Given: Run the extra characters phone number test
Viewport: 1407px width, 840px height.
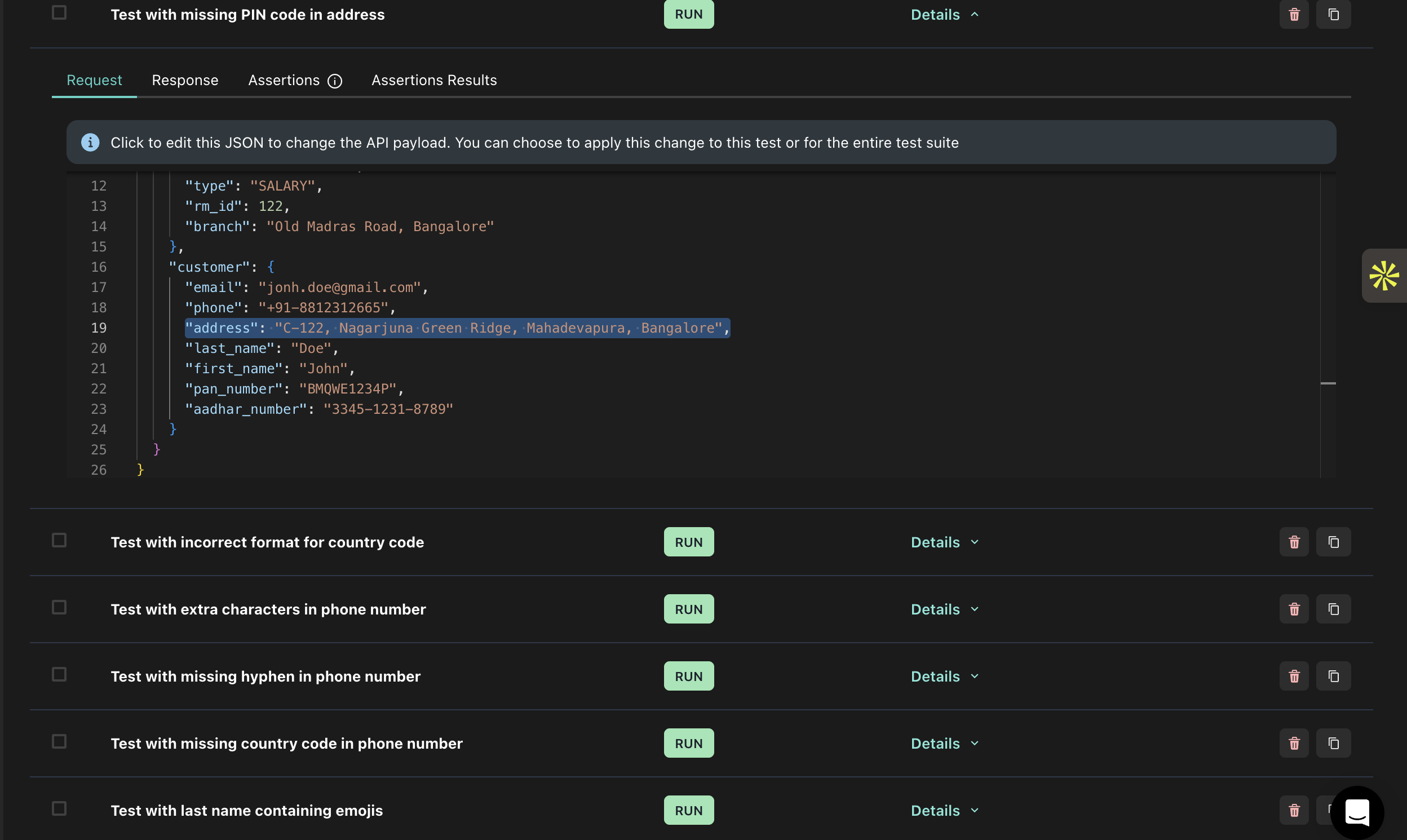Looking at the screenshot, I should (688, 609).
